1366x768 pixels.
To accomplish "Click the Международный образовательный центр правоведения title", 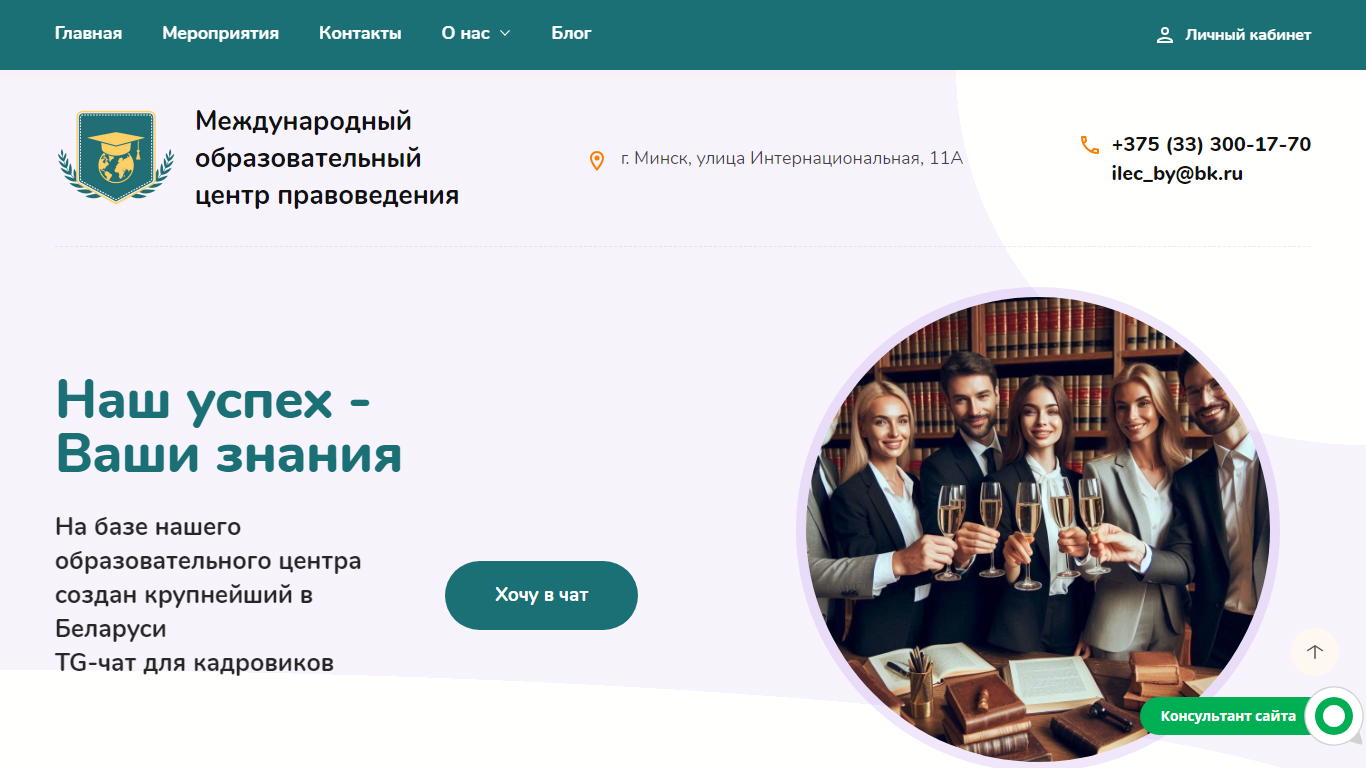I will [x=327, y=158].
